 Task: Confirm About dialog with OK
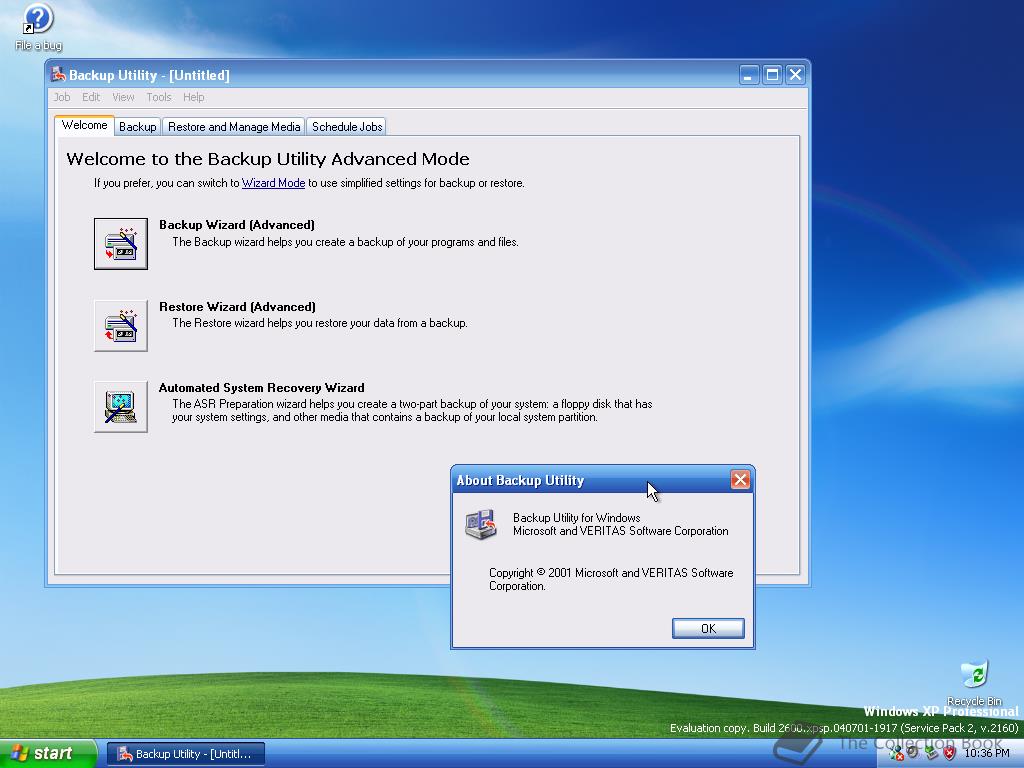point(708,628)
